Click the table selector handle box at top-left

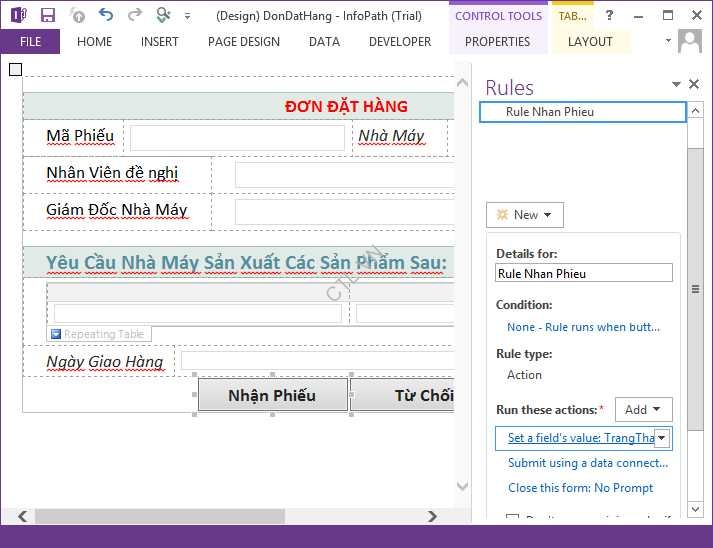(15, 69)
